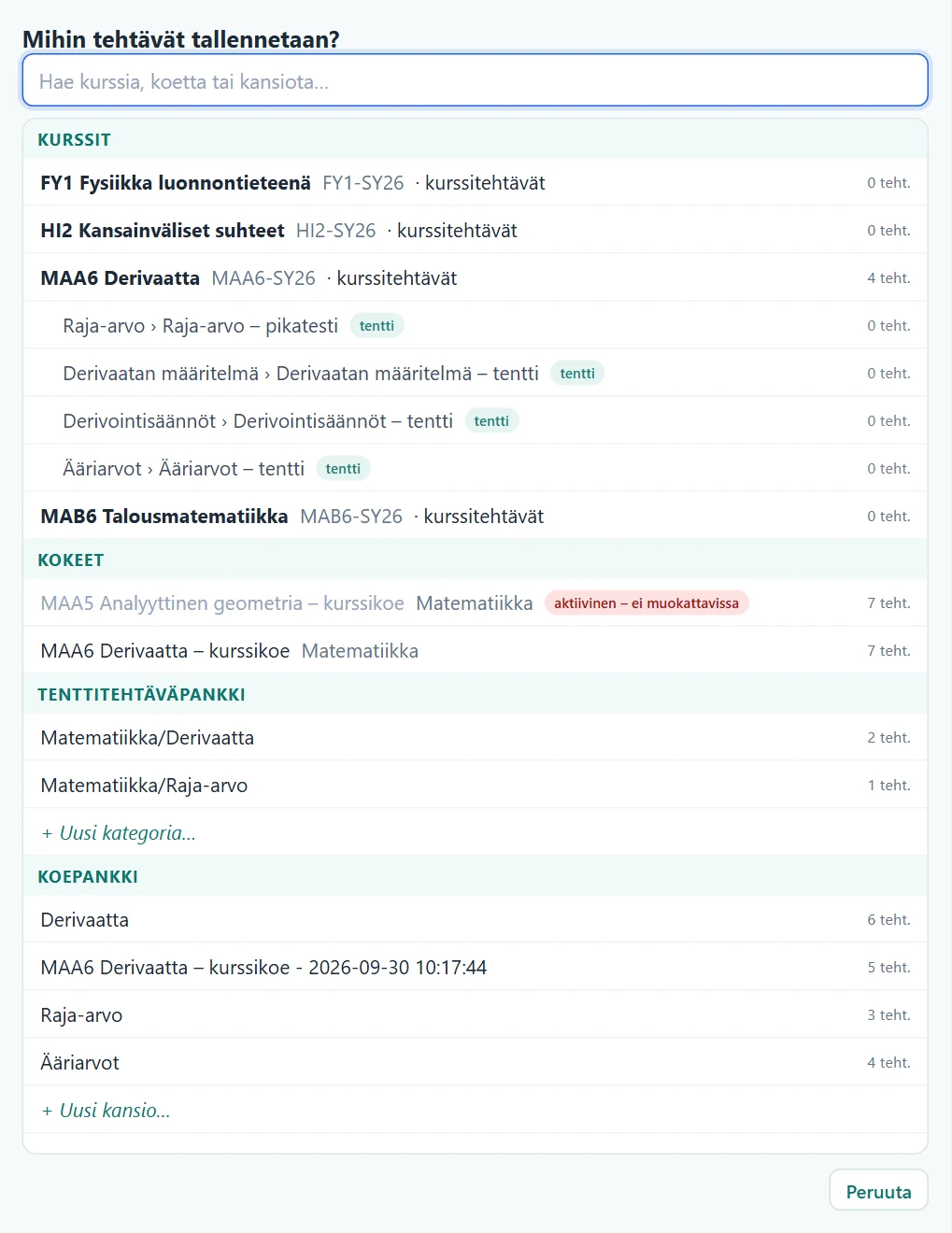Choose MAB6 Talousmatematiikka course
This screenshot has width=952, height=1233.
click(475, 516)
